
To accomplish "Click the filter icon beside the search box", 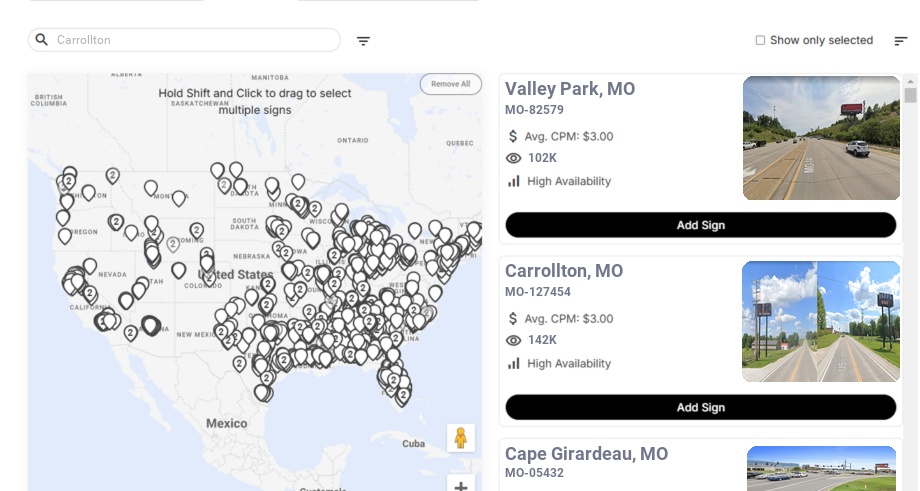I will click(363, 41).
